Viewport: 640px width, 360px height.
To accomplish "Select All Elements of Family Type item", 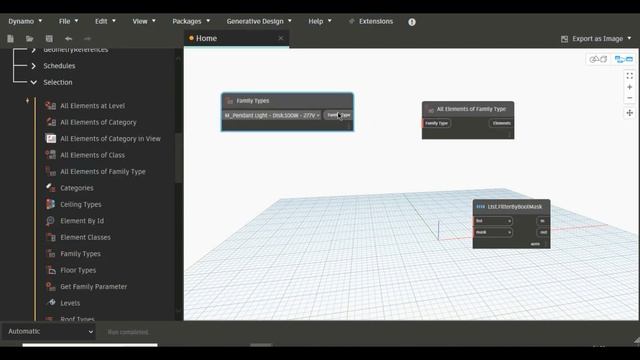I will pos(103,171).
